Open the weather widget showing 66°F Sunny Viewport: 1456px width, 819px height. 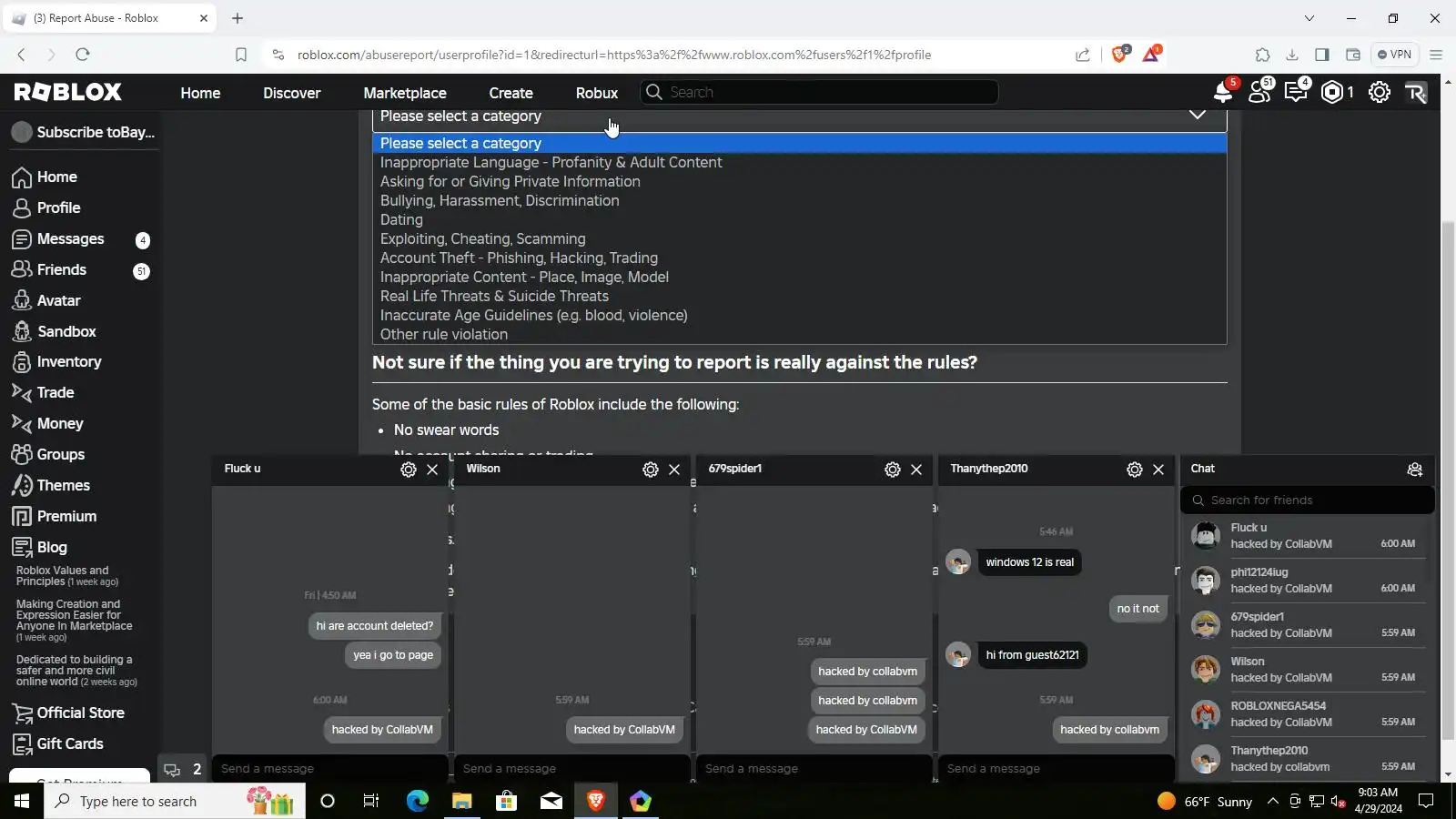[1205, 802]
